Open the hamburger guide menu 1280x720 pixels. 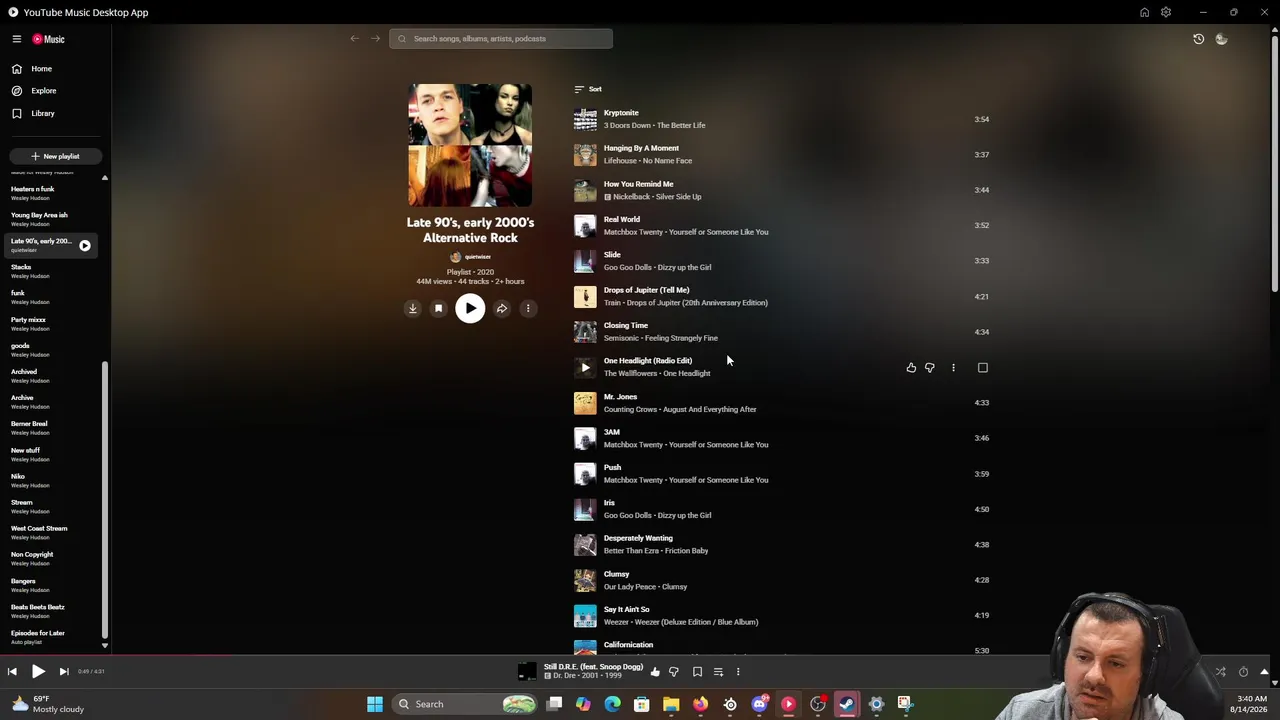[x=17, y=39]
